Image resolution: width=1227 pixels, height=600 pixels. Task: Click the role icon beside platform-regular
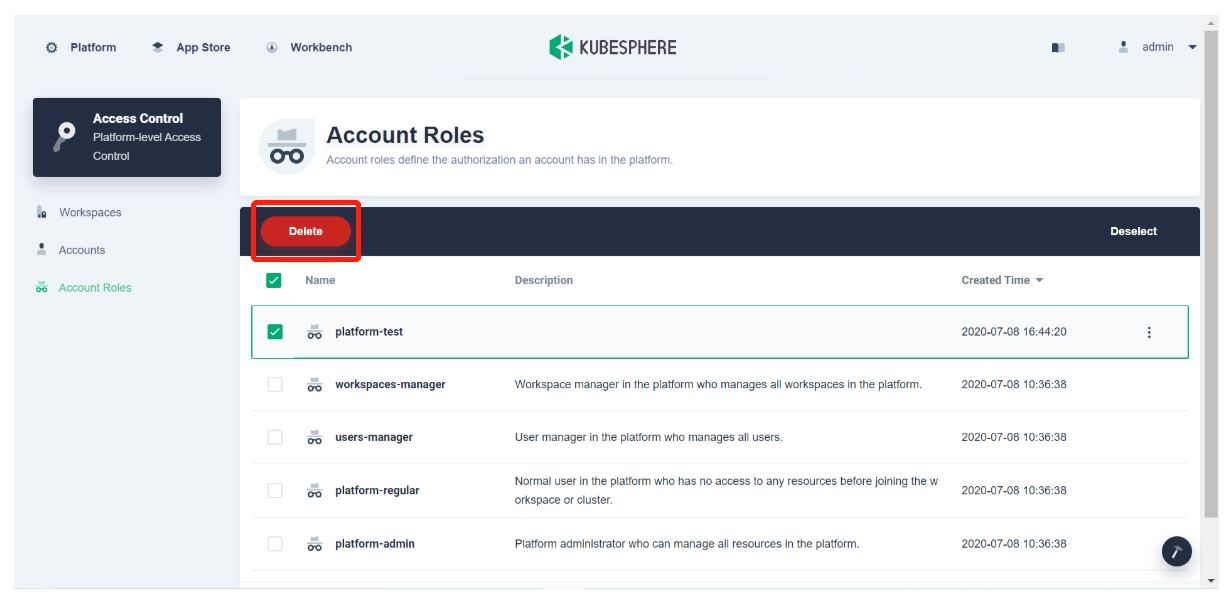click(x=314, y=490)
